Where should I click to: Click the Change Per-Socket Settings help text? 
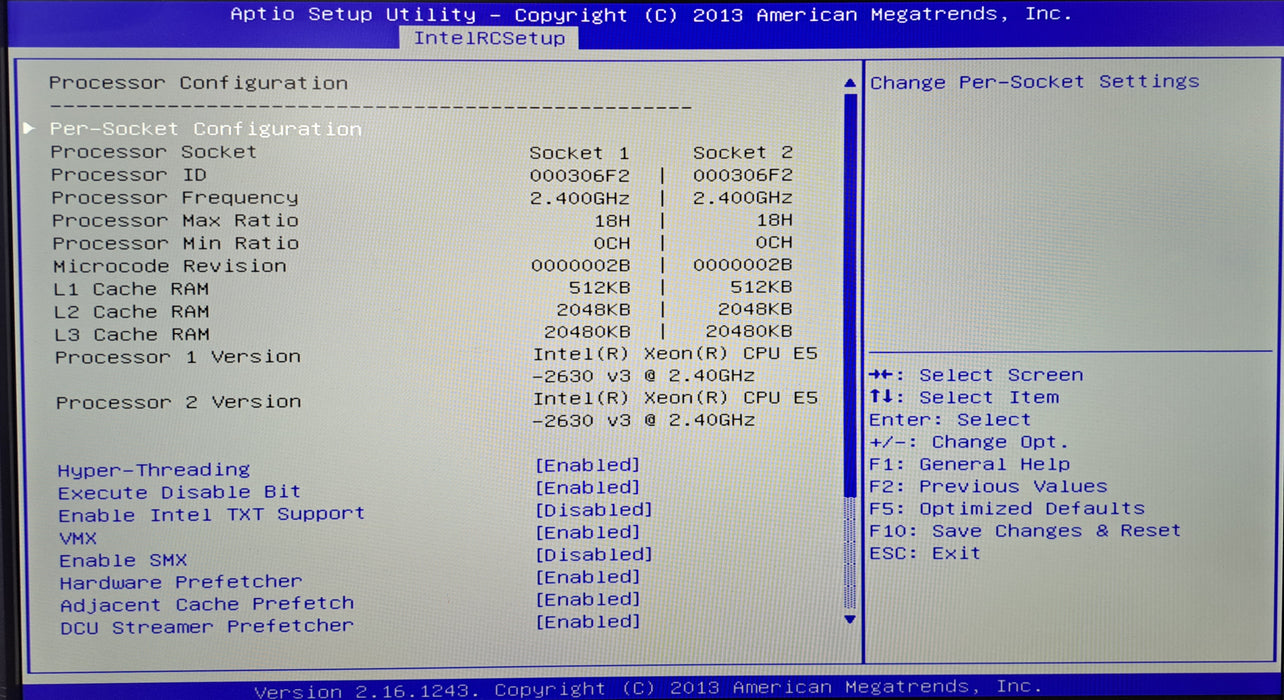[1034, 82]
